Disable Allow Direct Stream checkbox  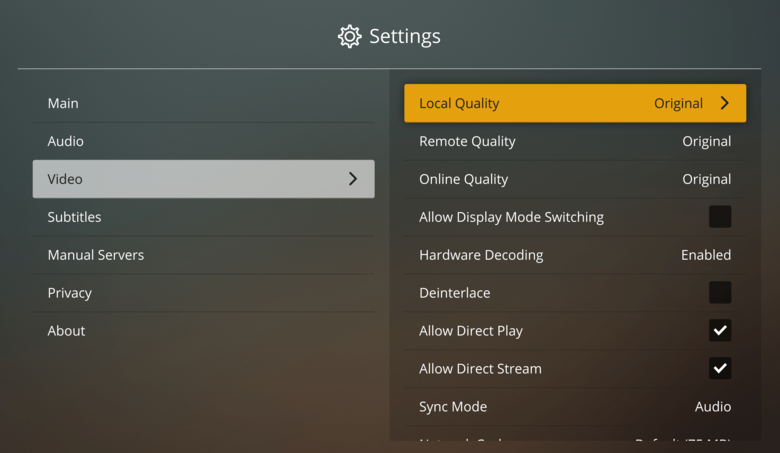720,368
